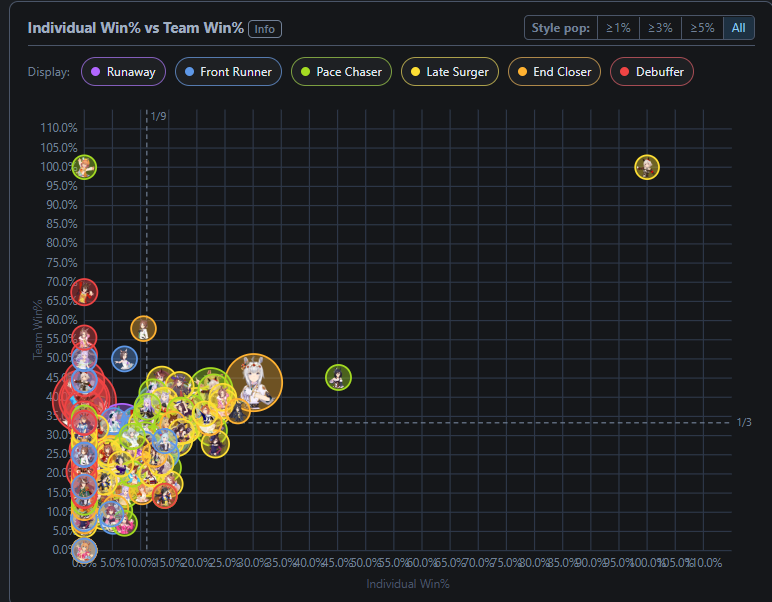
Task: Select the All style pop filter
Action: click(738, 28)
